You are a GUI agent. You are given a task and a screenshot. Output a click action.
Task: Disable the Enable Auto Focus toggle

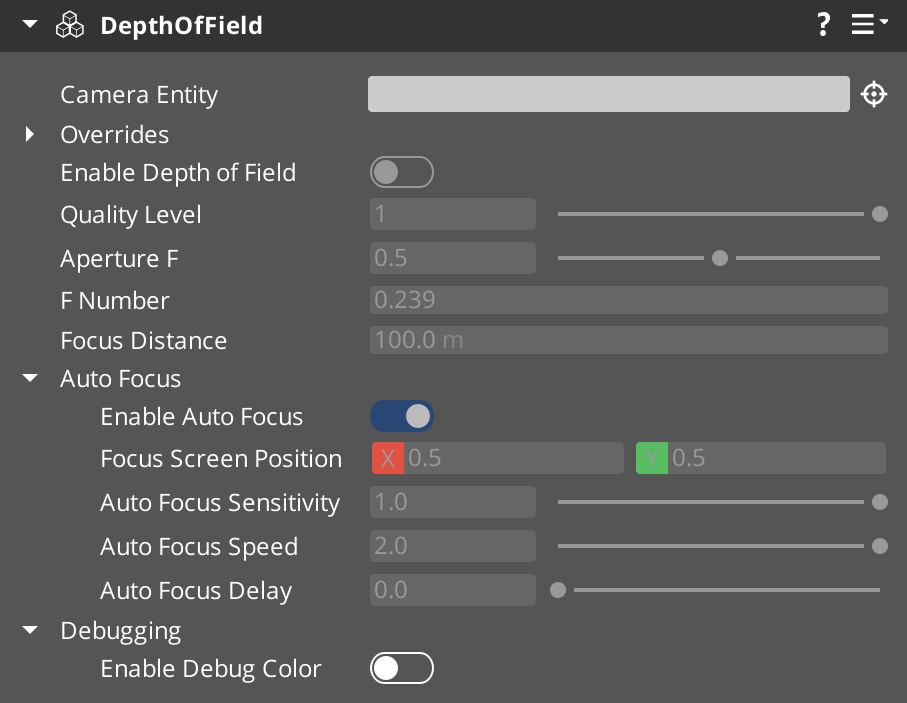[x=402, y=416]
